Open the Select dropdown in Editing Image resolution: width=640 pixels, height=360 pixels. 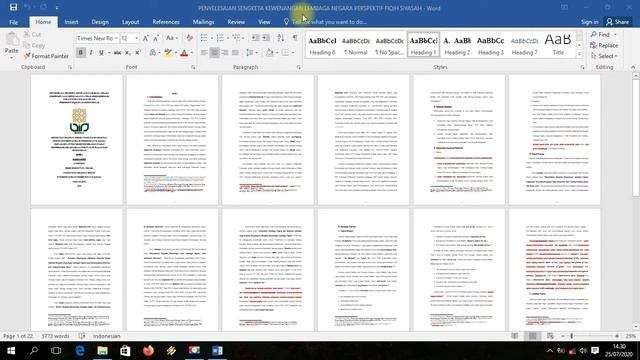click(604, 56)
